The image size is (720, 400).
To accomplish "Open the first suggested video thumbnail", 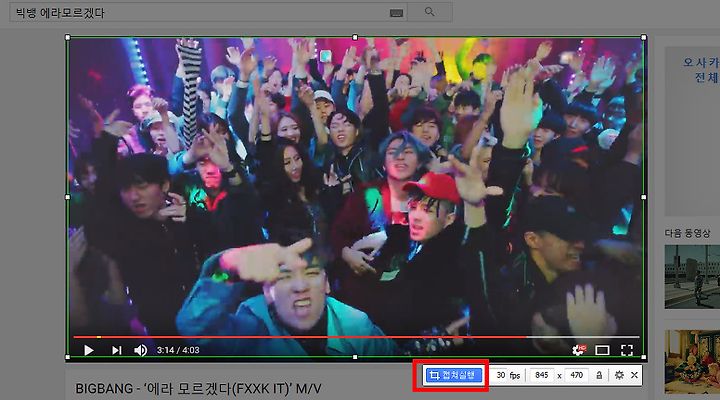I will [x=692, y=277].
